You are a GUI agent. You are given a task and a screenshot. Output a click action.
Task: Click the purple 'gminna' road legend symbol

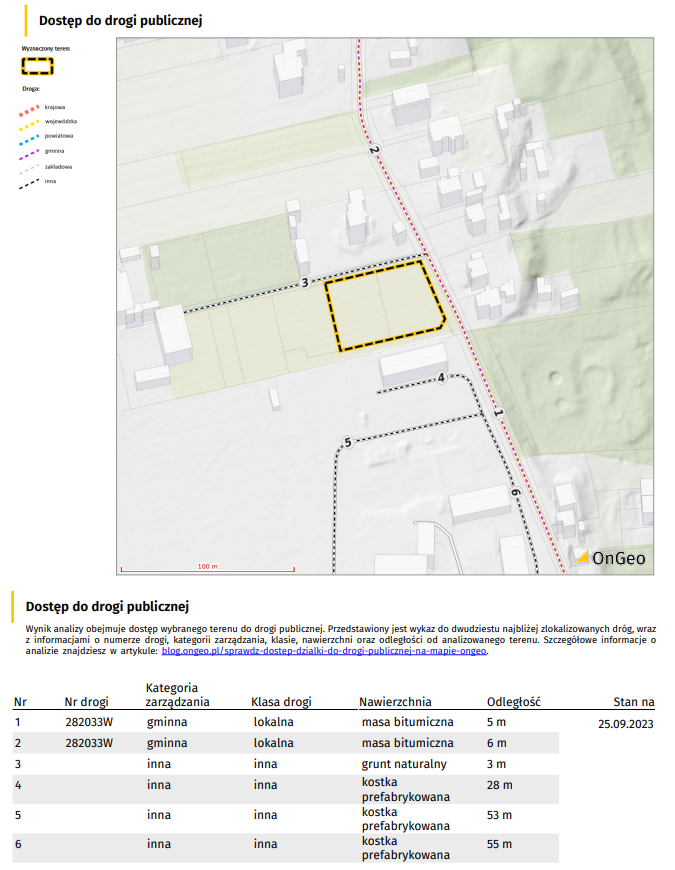point(32,150)
